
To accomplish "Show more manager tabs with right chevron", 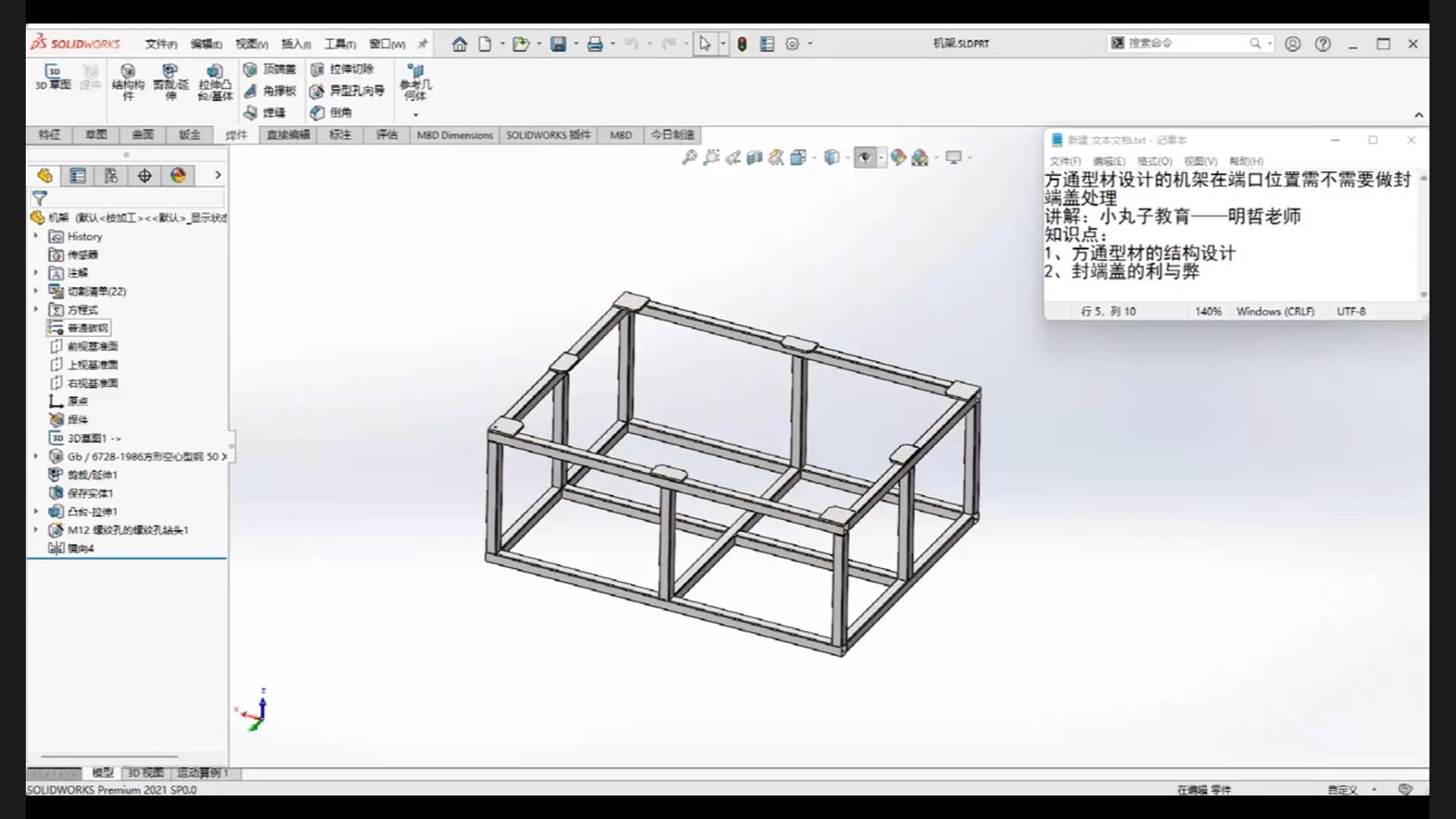I will (x=218, y=175).
